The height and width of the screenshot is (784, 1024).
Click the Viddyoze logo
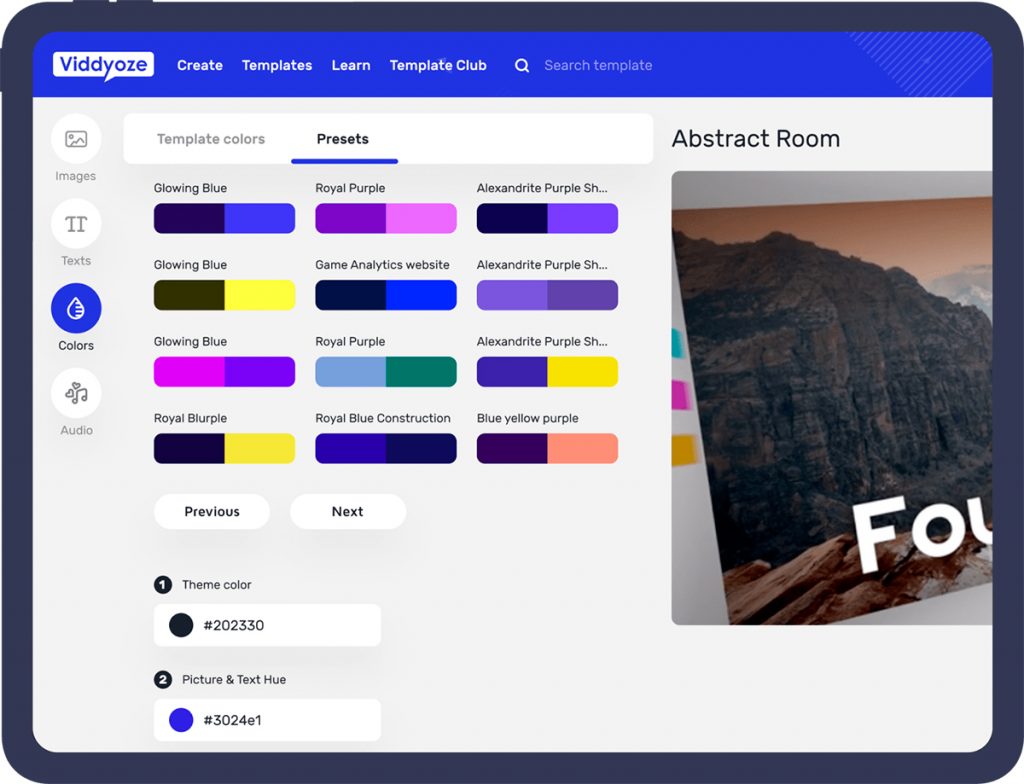click(103, 64)
